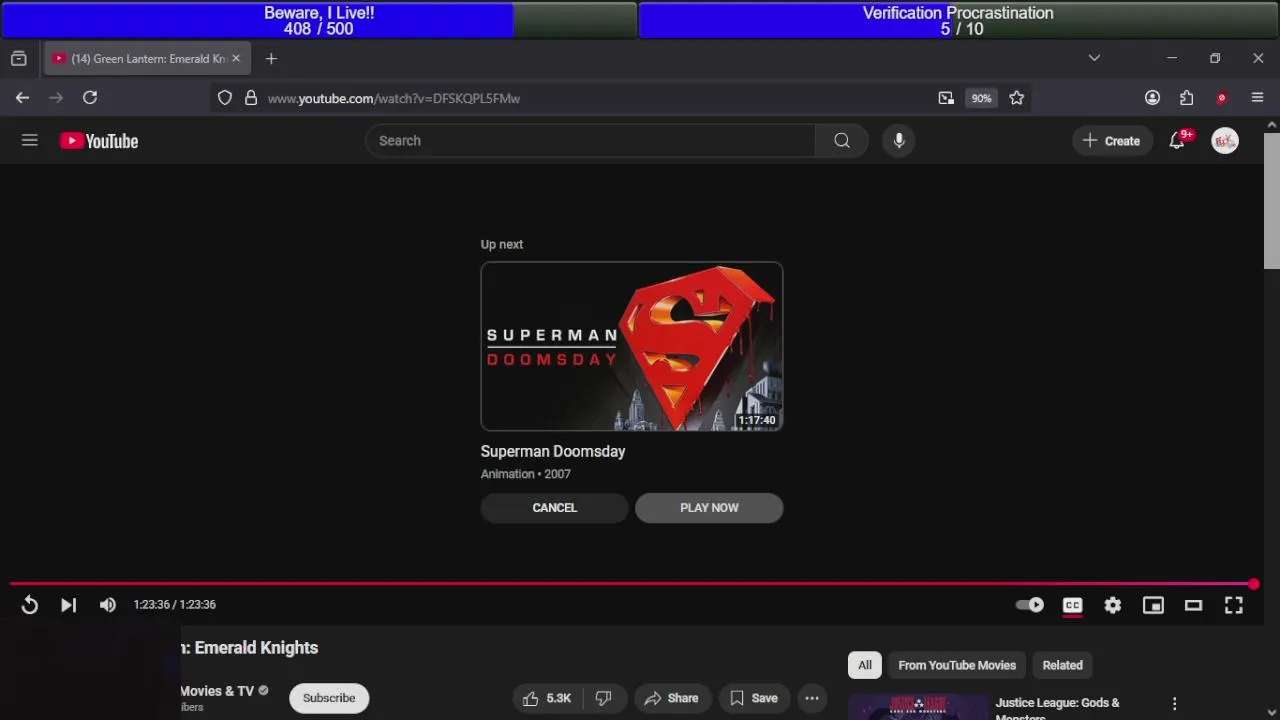The height and width of the screenshot is (720, 1280).
Task: Bookmark this page with the star
Action: point(1017,98)
